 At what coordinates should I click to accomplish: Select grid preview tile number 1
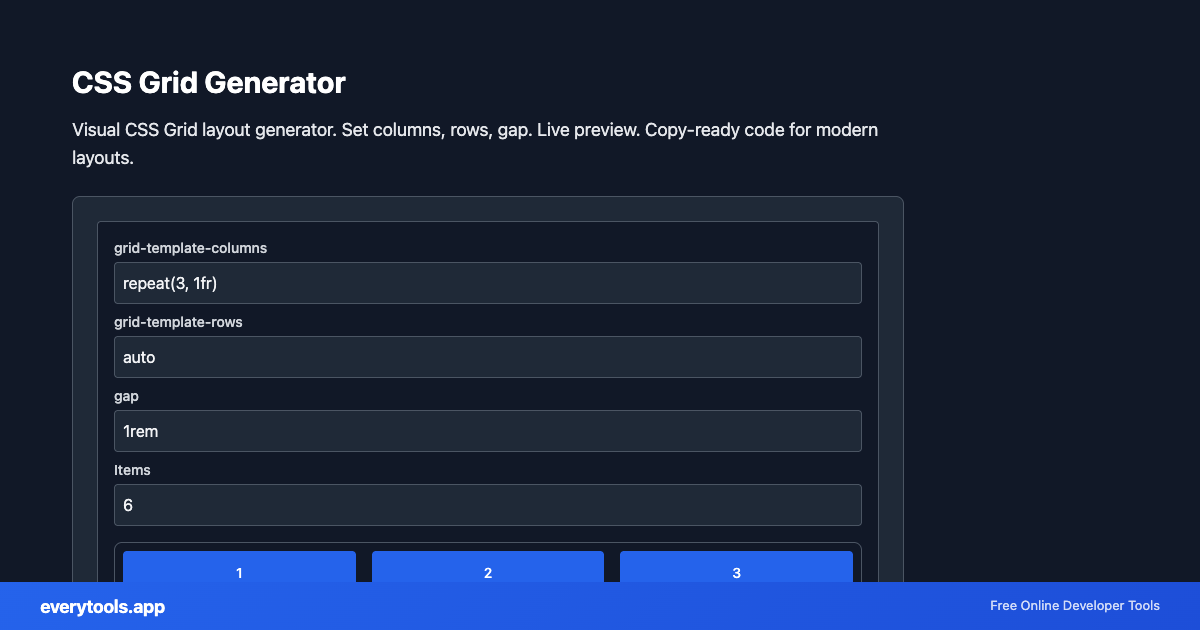[x=238, y=573]
